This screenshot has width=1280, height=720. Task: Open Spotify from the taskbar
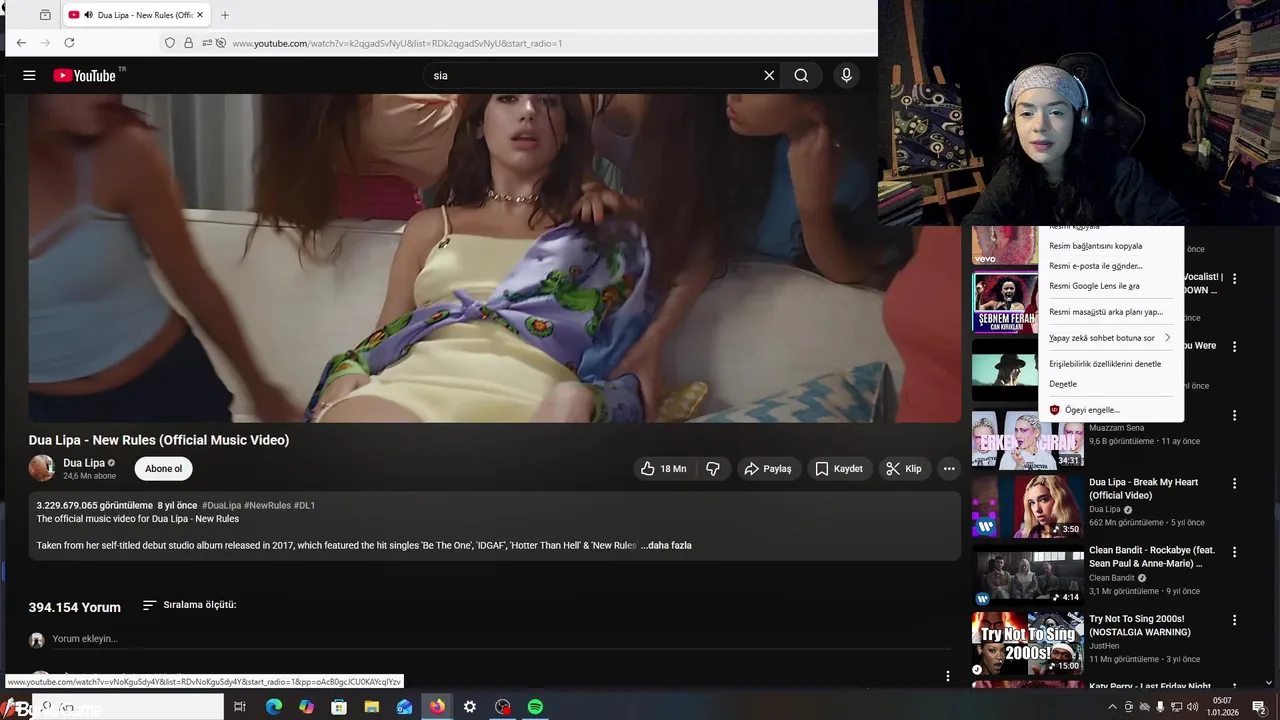click(535, 707)
